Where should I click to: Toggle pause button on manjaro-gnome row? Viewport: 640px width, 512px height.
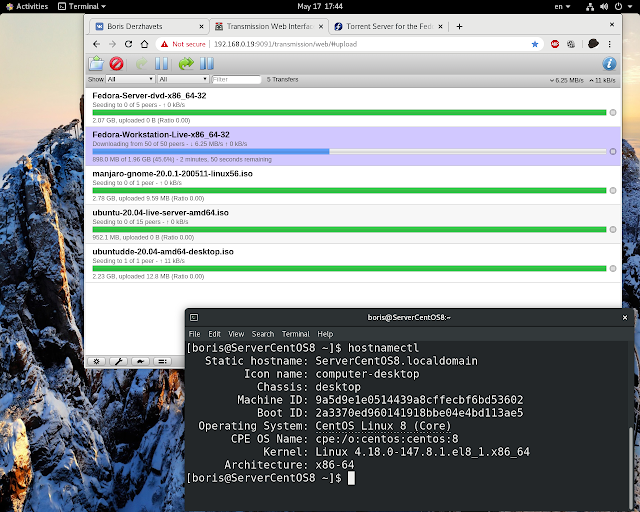(613, 191)
